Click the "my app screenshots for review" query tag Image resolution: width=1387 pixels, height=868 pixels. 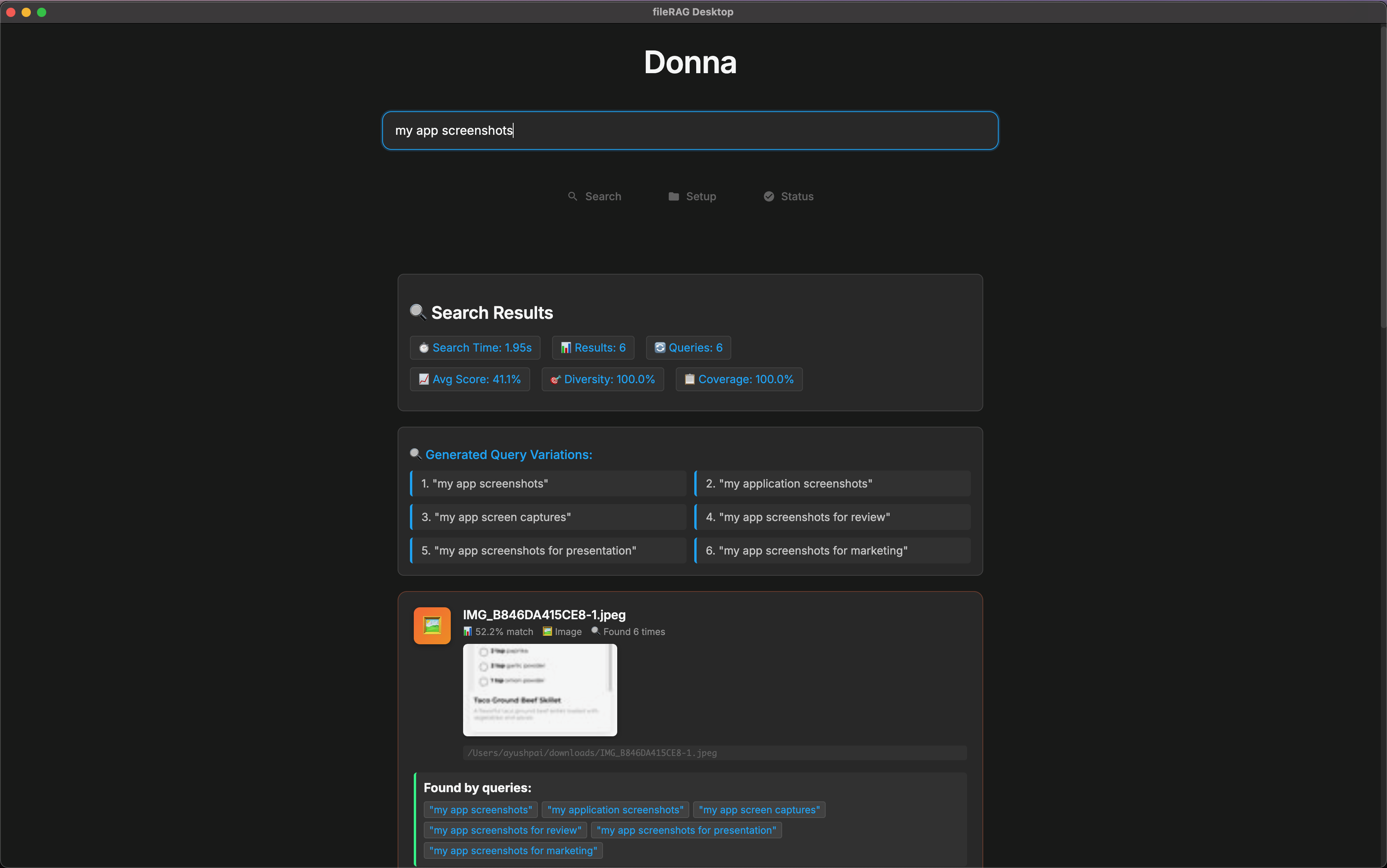pos(505,830)
